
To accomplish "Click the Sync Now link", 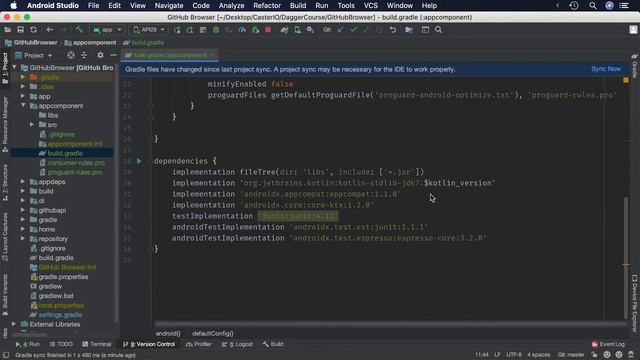I will [x=606, y=69].
